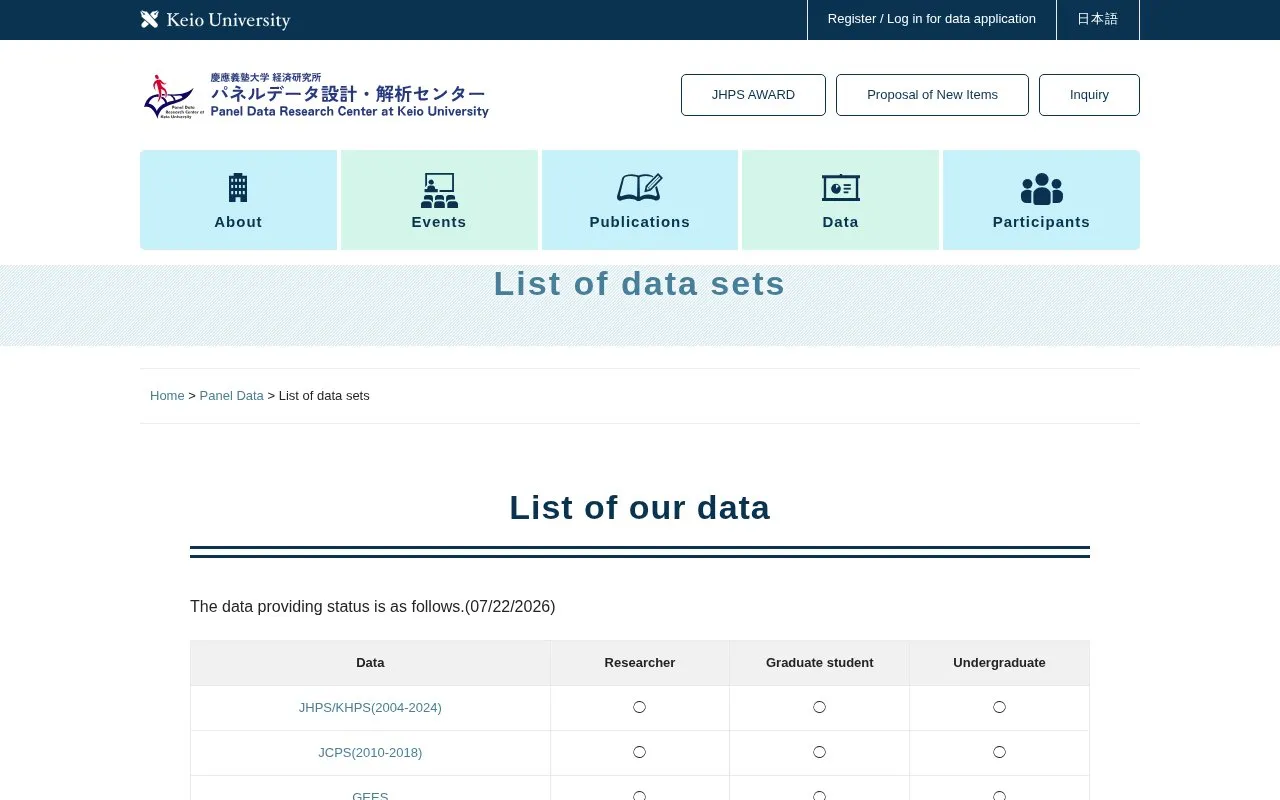Open the Events menu label

[x=439, y=222]
